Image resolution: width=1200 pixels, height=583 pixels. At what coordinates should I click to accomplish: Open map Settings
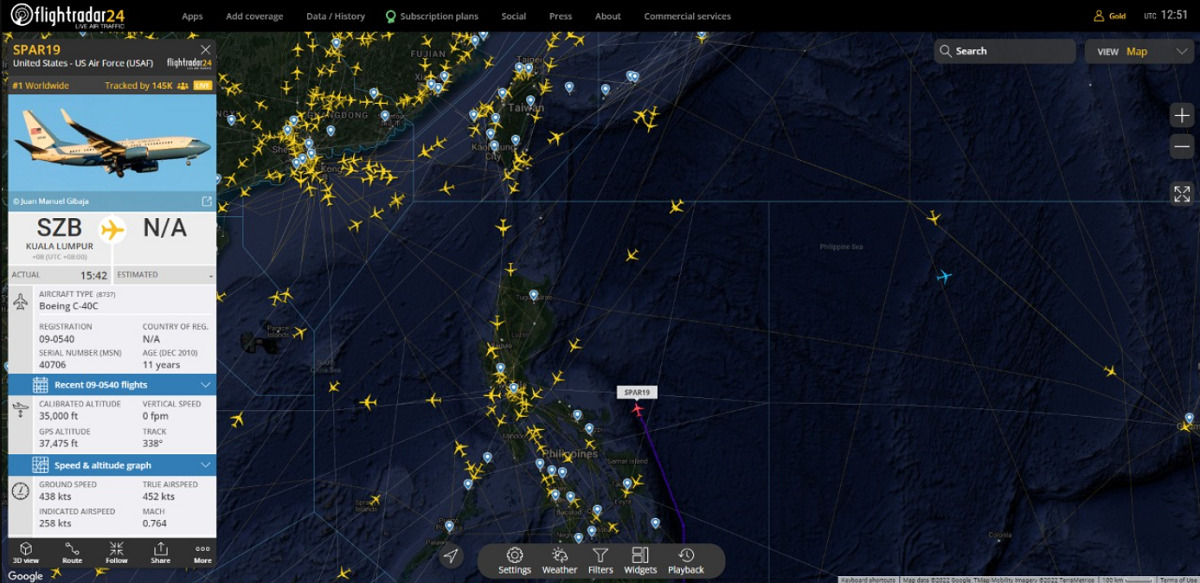click(515, 561)
